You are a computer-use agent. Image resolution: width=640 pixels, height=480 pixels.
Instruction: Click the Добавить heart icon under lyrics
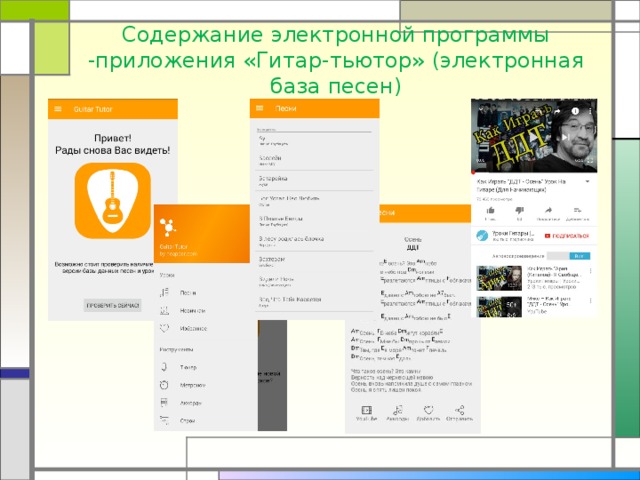(x=428, y=410)
